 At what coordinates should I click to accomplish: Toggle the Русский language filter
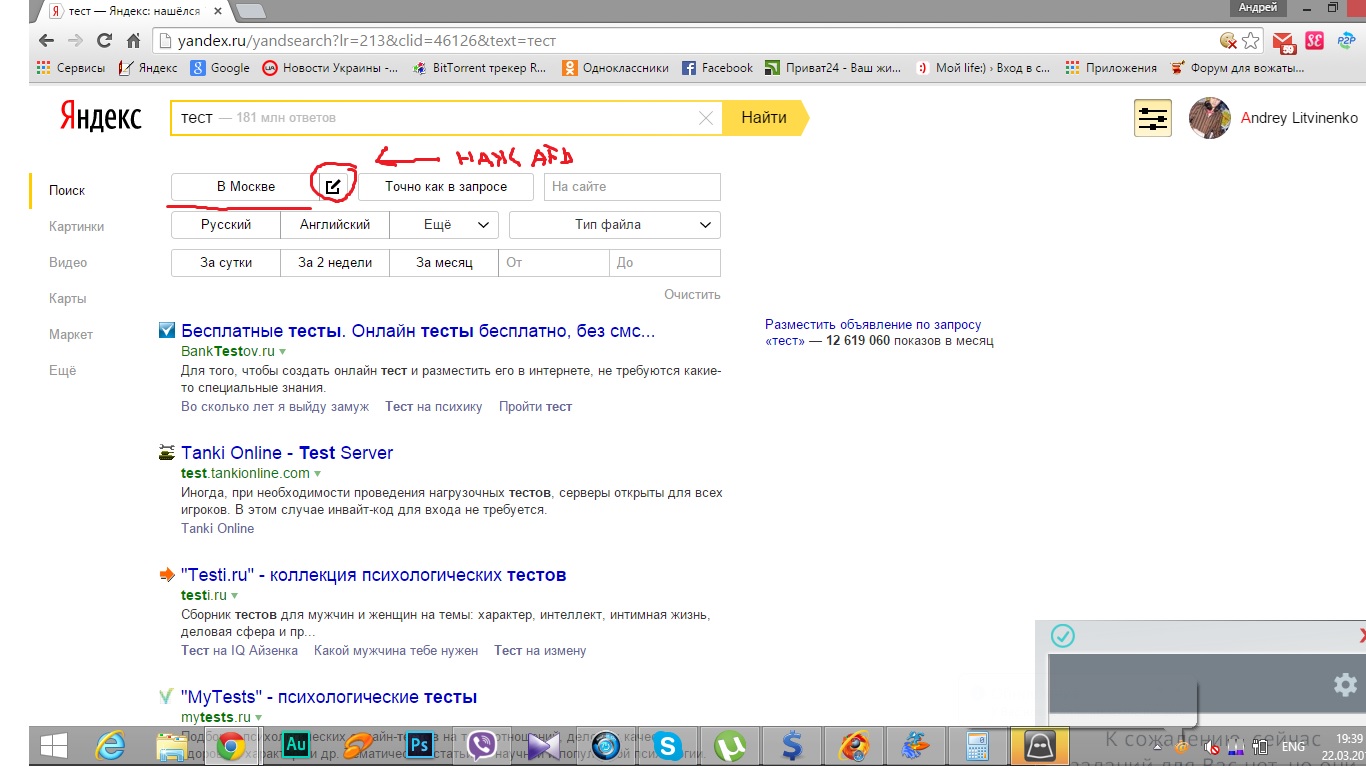(x=226, y=225)
